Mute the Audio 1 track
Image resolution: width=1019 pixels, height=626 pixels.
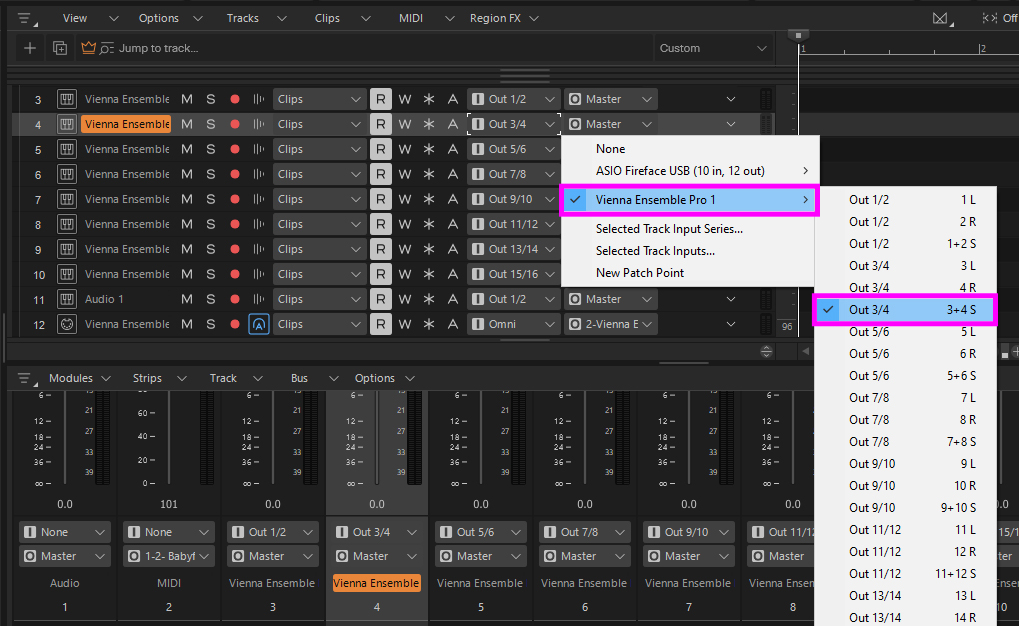pos(187,300)
